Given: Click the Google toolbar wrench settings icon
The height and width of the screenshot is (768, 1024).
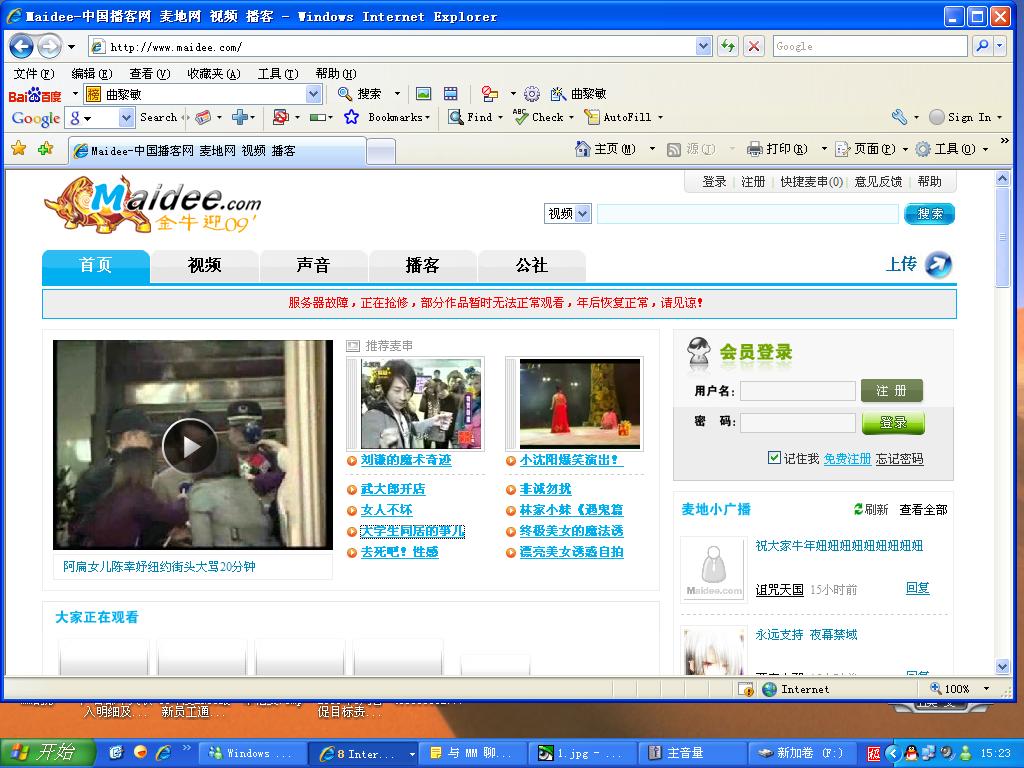Looking at the screenshot, I should point(899,117).
